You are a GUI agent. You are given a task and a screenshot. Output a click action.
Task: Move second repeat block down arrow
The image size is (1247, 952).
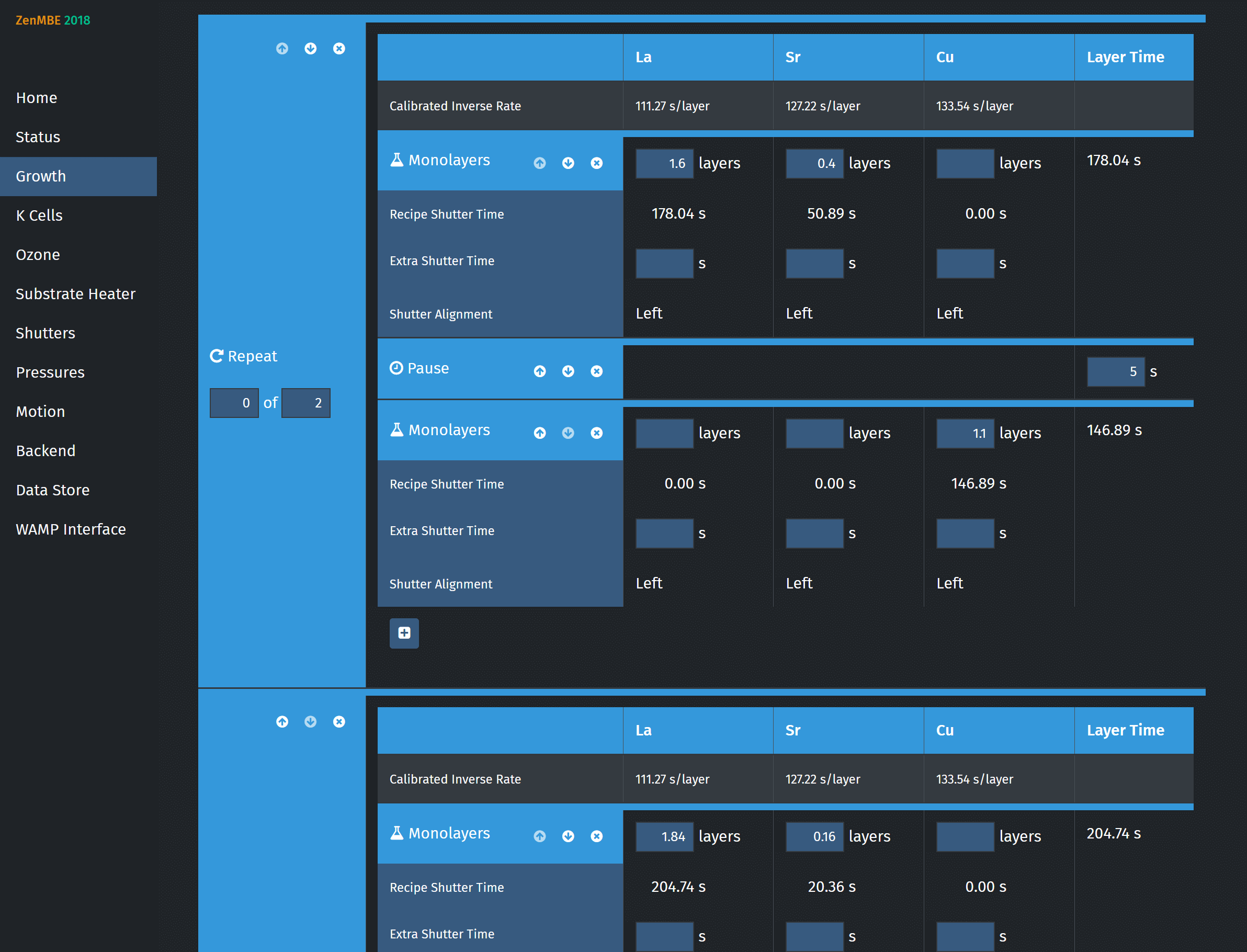(311, 721)
